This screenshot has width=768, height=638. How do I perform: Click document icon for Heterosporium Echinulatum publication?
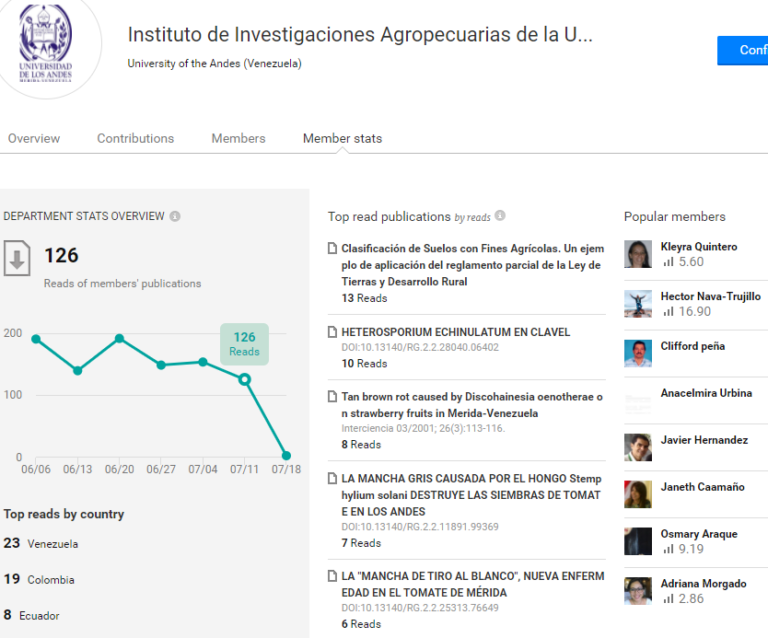click(333, 332)
